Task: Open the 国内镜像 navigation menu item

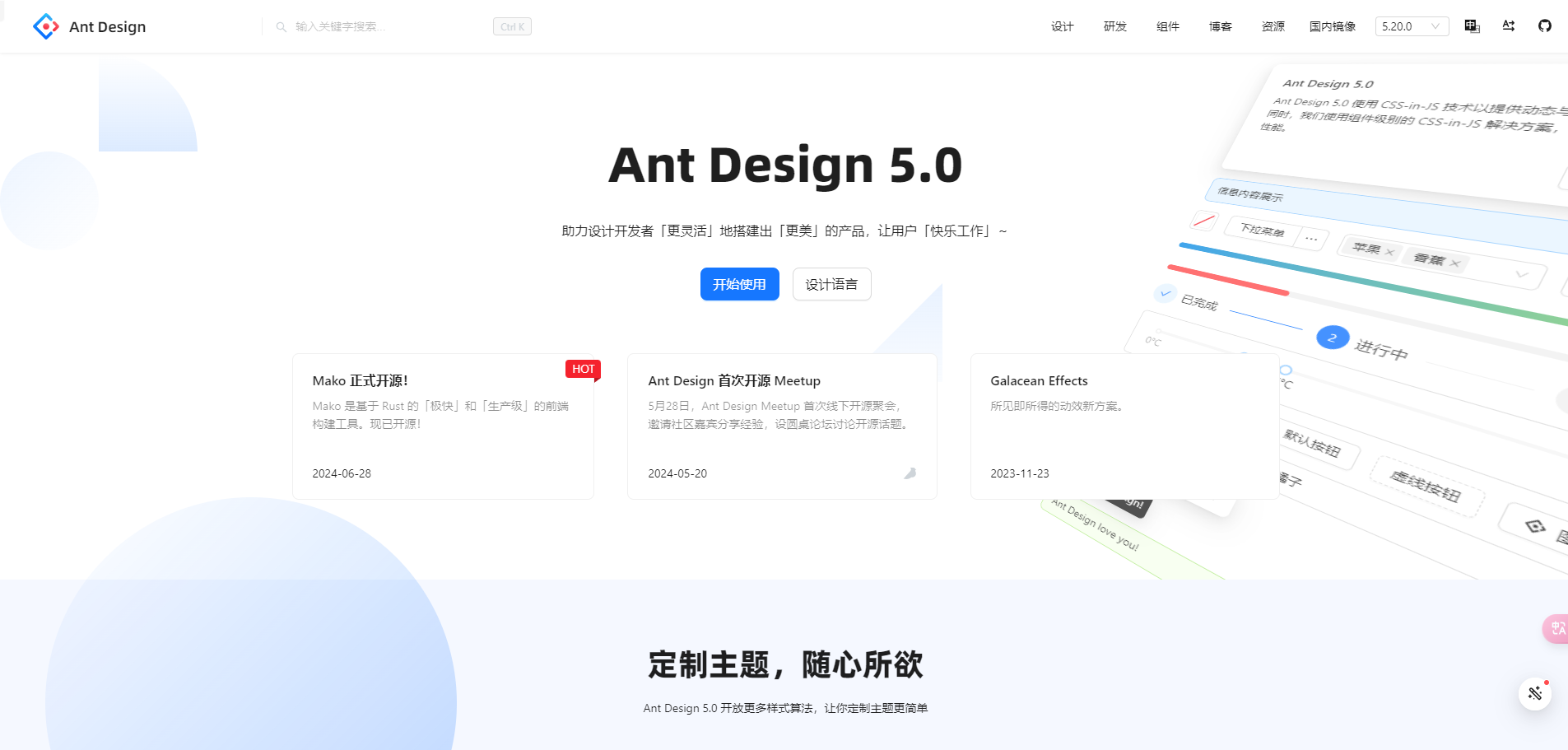Action: [1332, 26]
